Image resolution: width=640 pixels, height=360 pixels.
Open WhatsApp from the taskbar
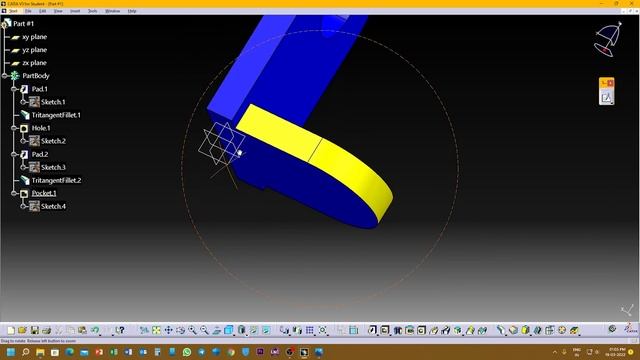pos(187,352)
